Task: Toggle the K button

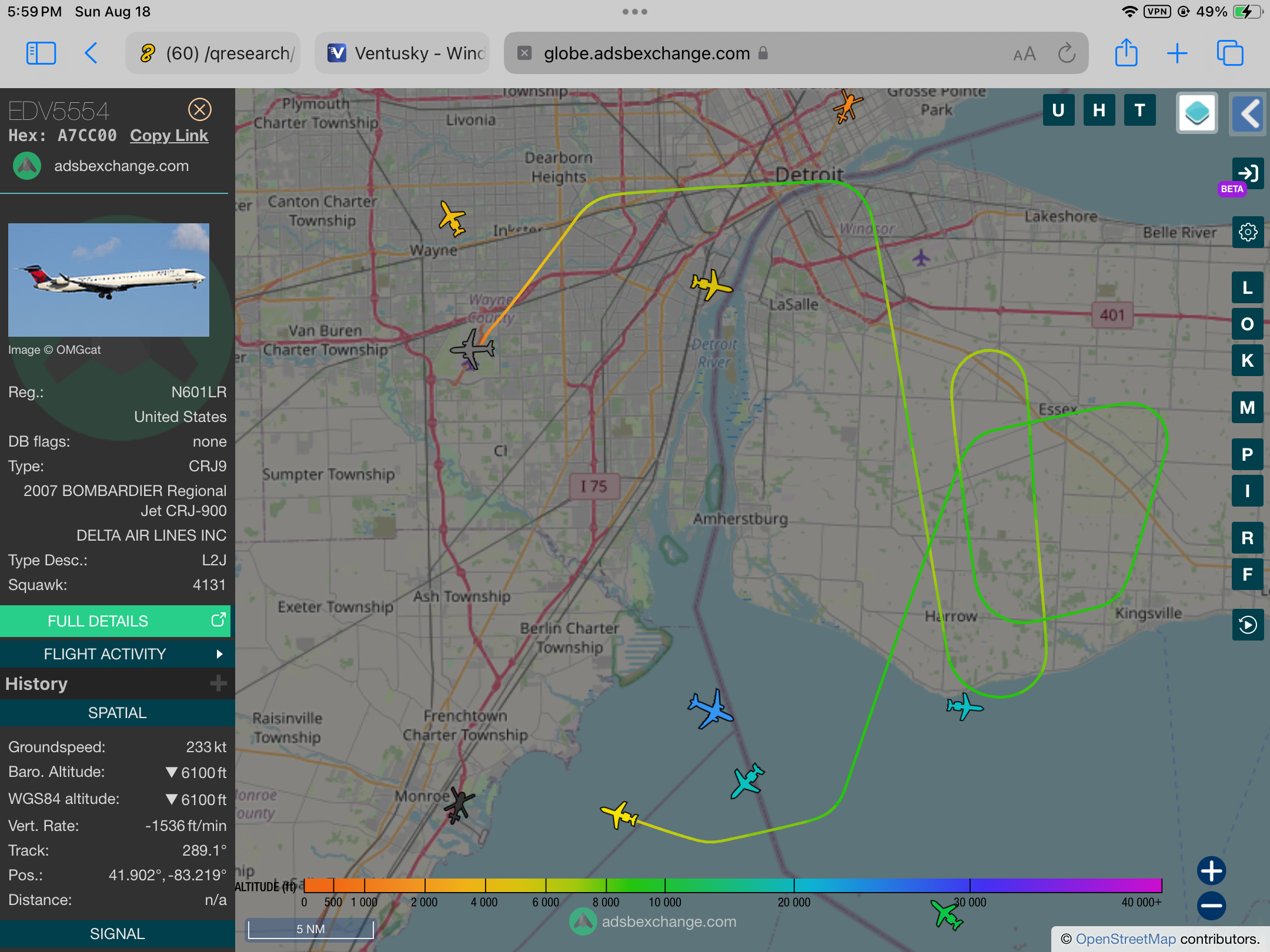Action: (1248, 360)
